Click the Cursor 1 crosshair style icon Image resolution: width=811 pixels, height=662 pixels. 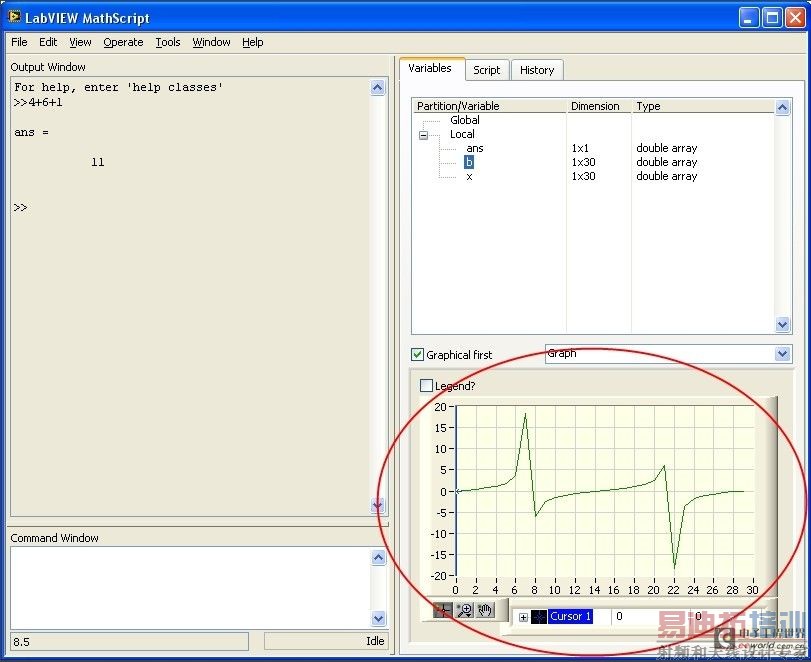(538, 616)
